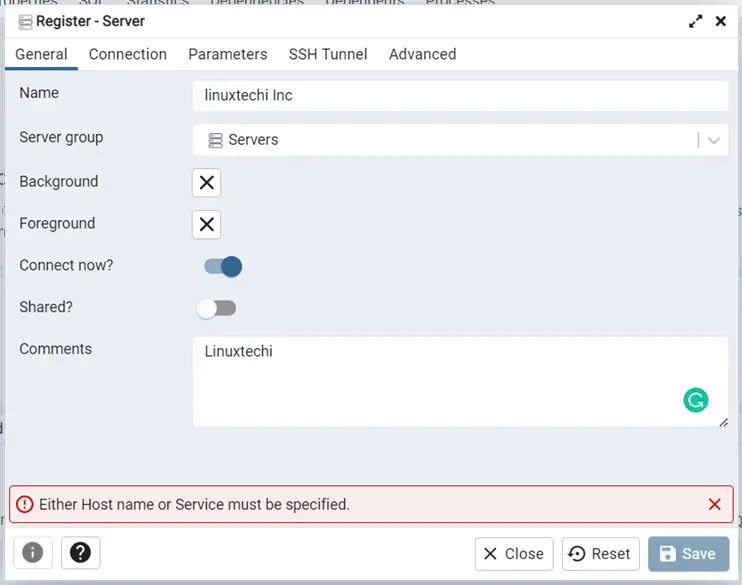Click the red error alert icon

(24, 505)
